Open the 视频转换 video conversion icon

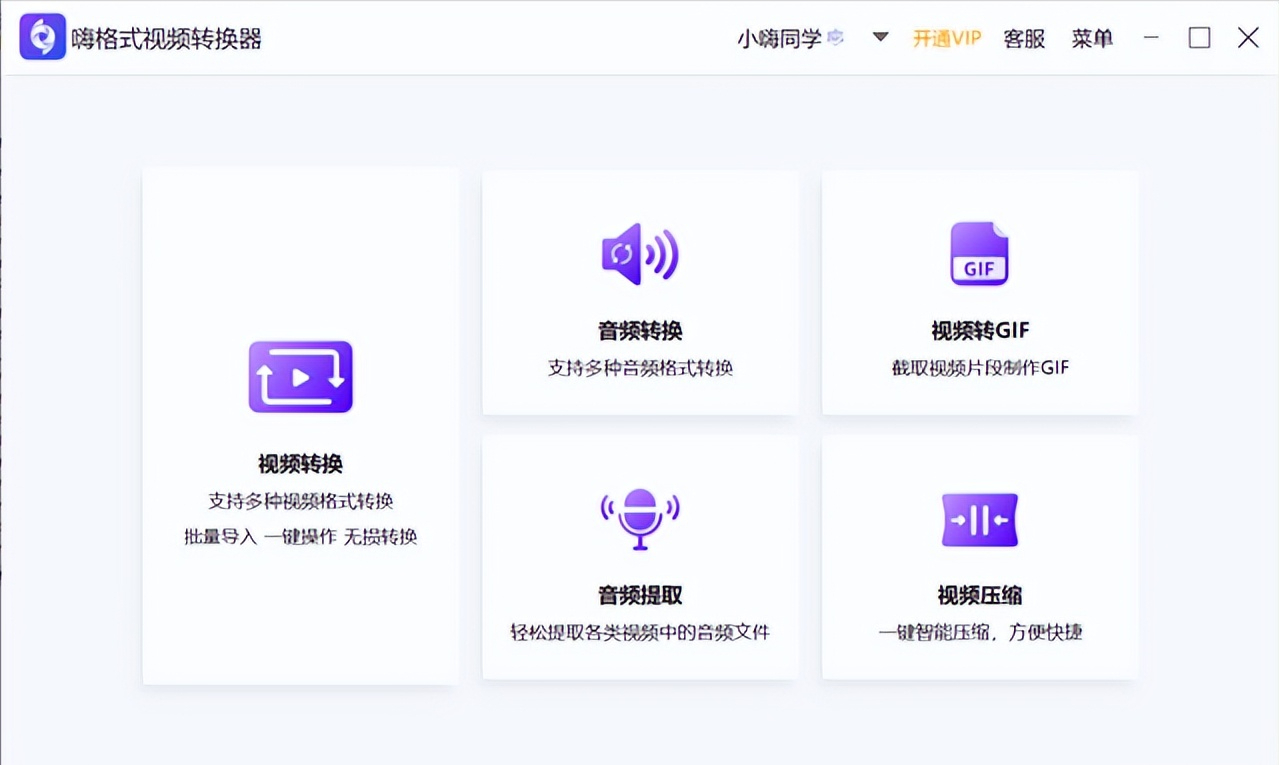tap(300, 377)
